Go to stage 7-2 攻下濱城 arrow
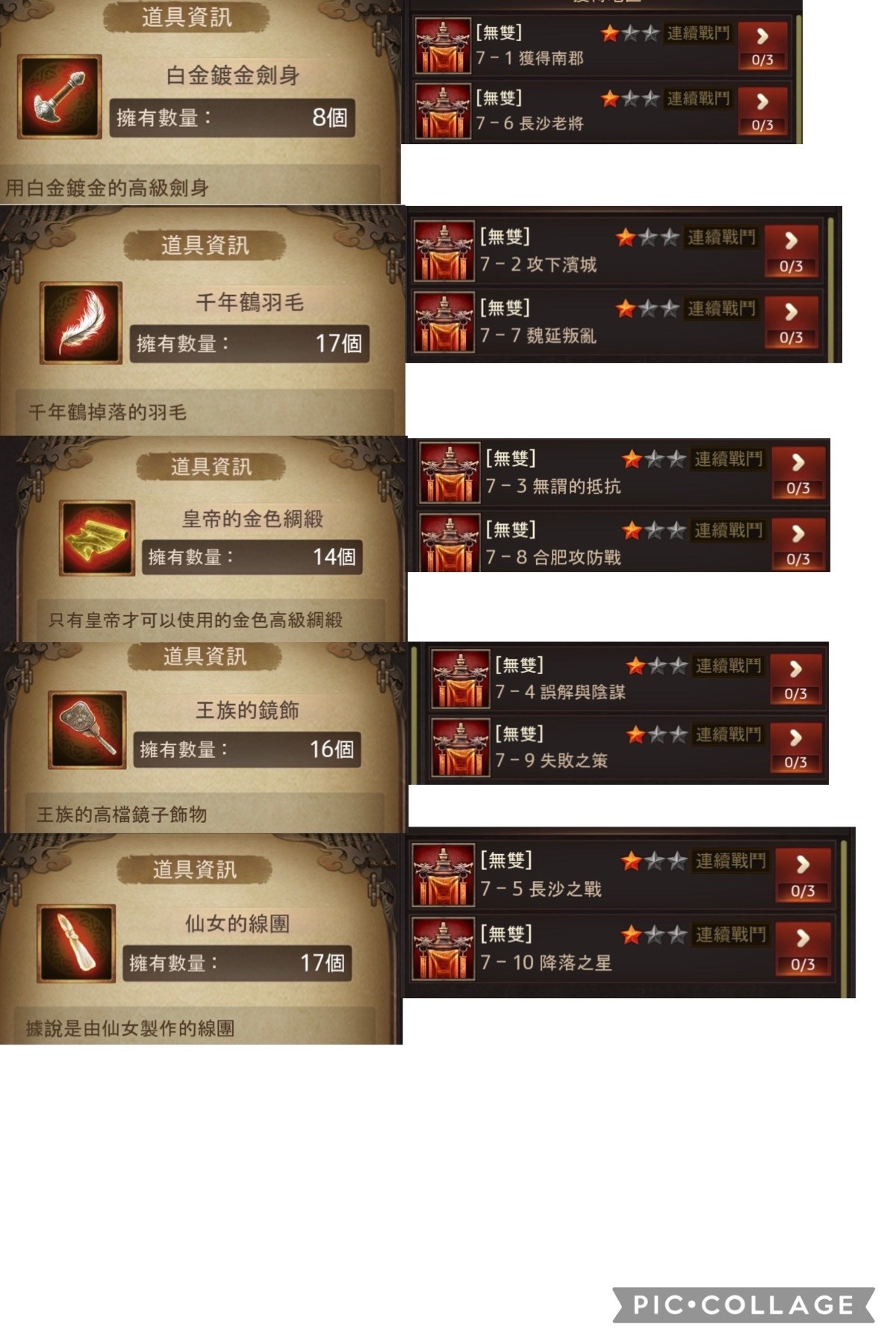 791,250
